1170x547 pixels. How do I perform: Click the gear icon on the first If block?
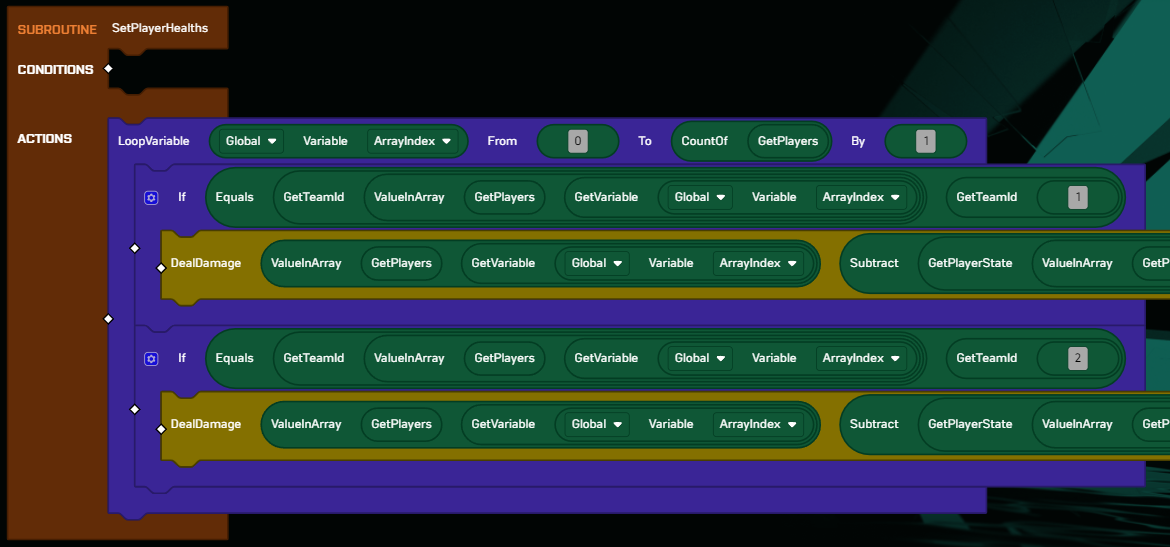click(151, 198)
